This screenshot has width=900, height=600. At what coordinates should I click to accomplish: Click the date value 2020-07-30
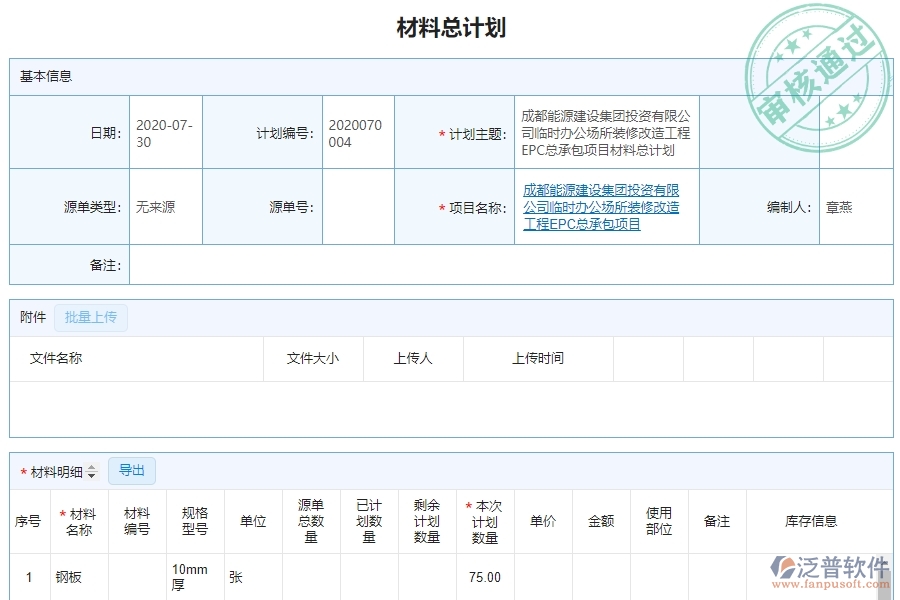[165, 131]
